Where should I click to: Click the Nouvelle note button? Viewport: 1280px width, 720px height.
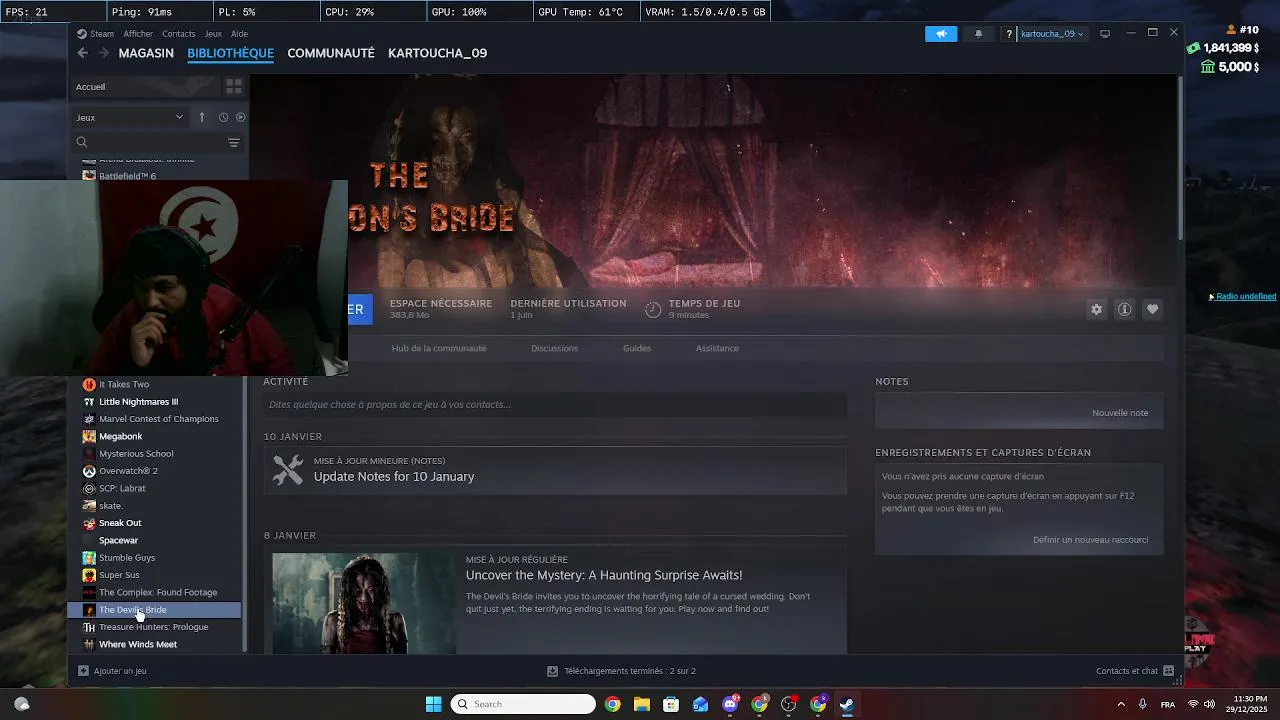[1120, 413]
